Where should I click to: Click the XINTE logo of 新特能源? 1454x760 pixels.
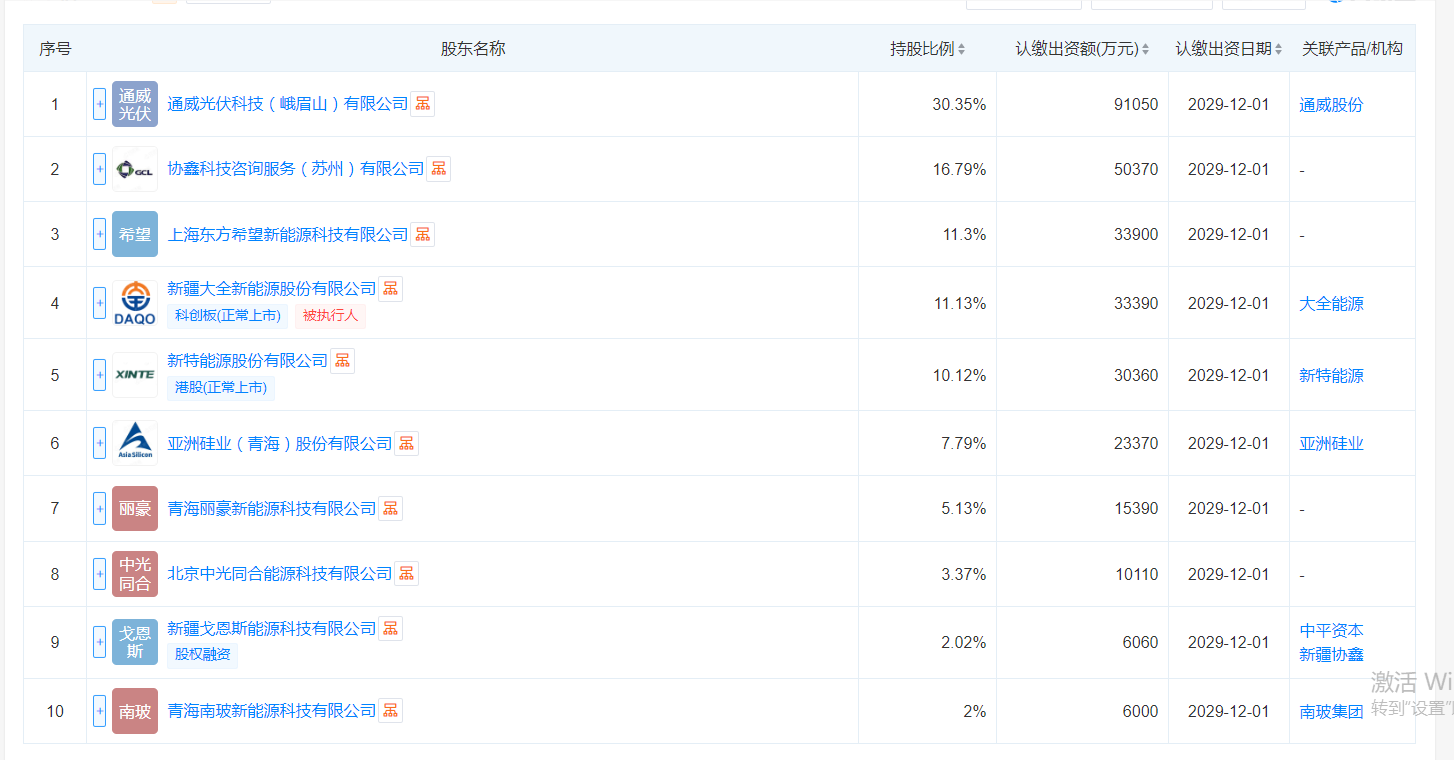click(134, 374)
